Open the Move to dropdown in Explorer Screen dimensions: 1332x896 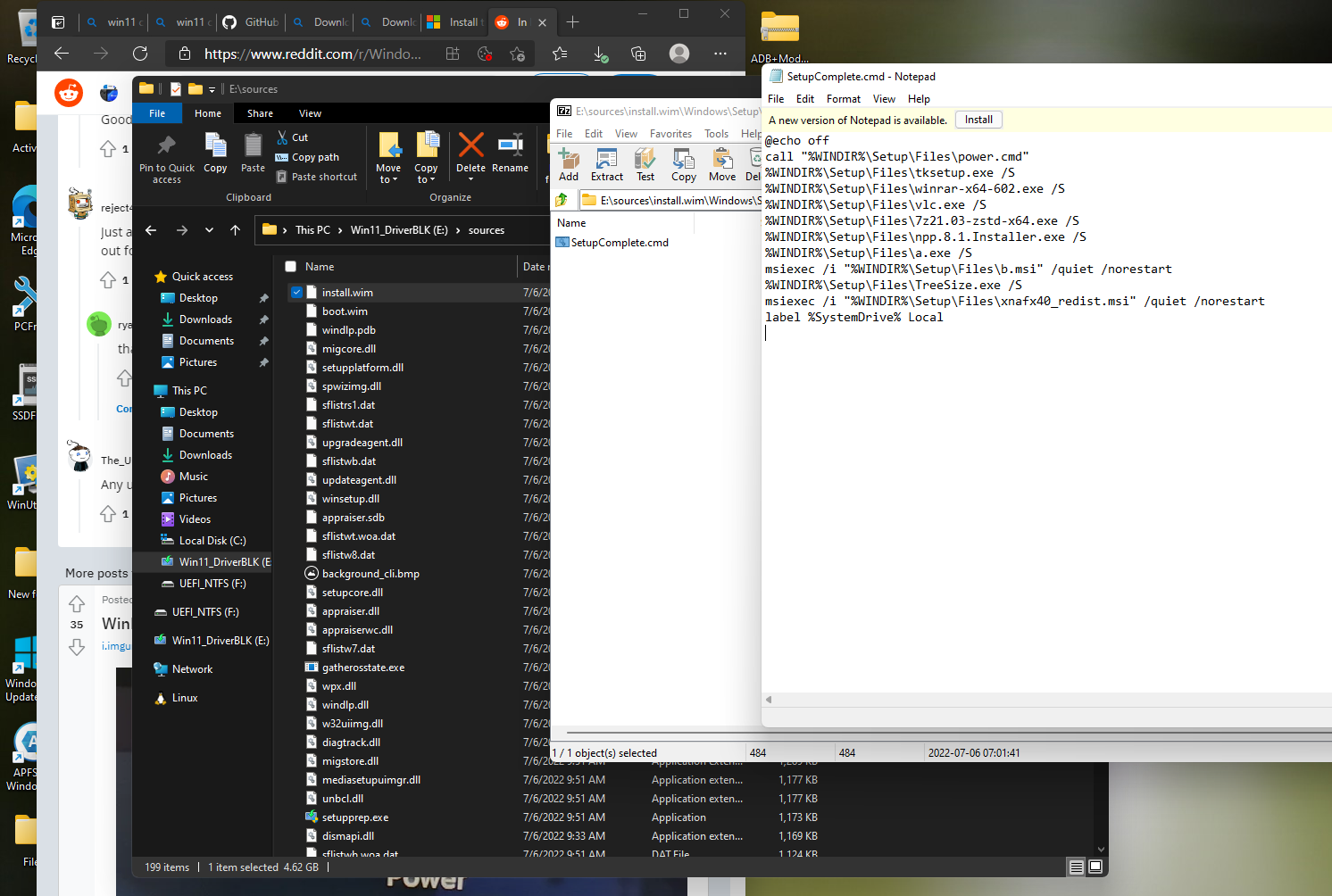point(388,179)
